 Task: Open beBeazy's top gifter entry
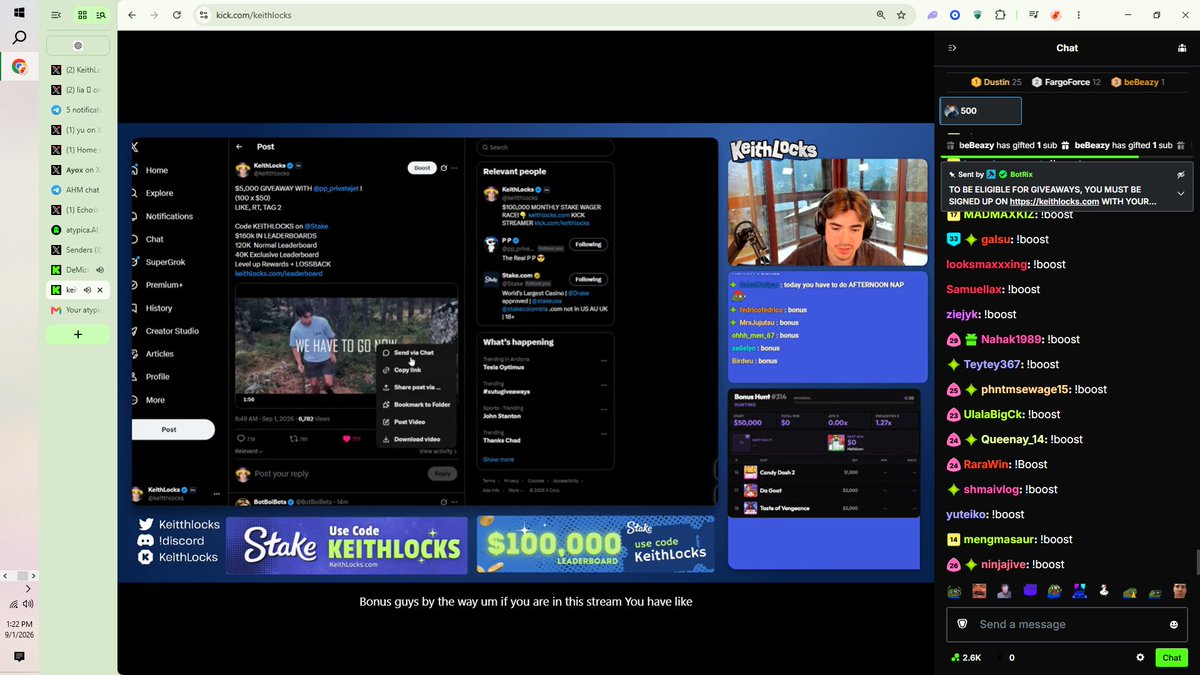coord(1137,82)
